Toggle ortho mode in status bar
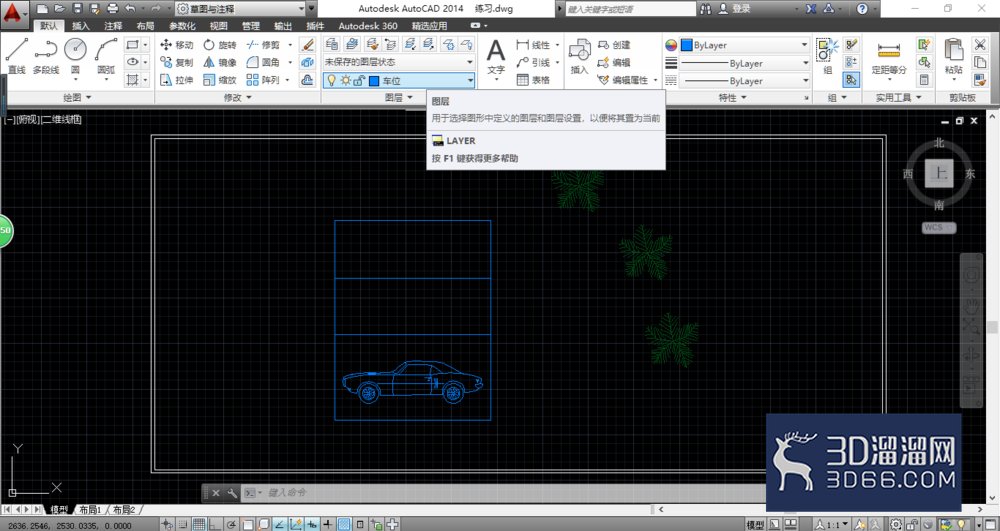 216,524
